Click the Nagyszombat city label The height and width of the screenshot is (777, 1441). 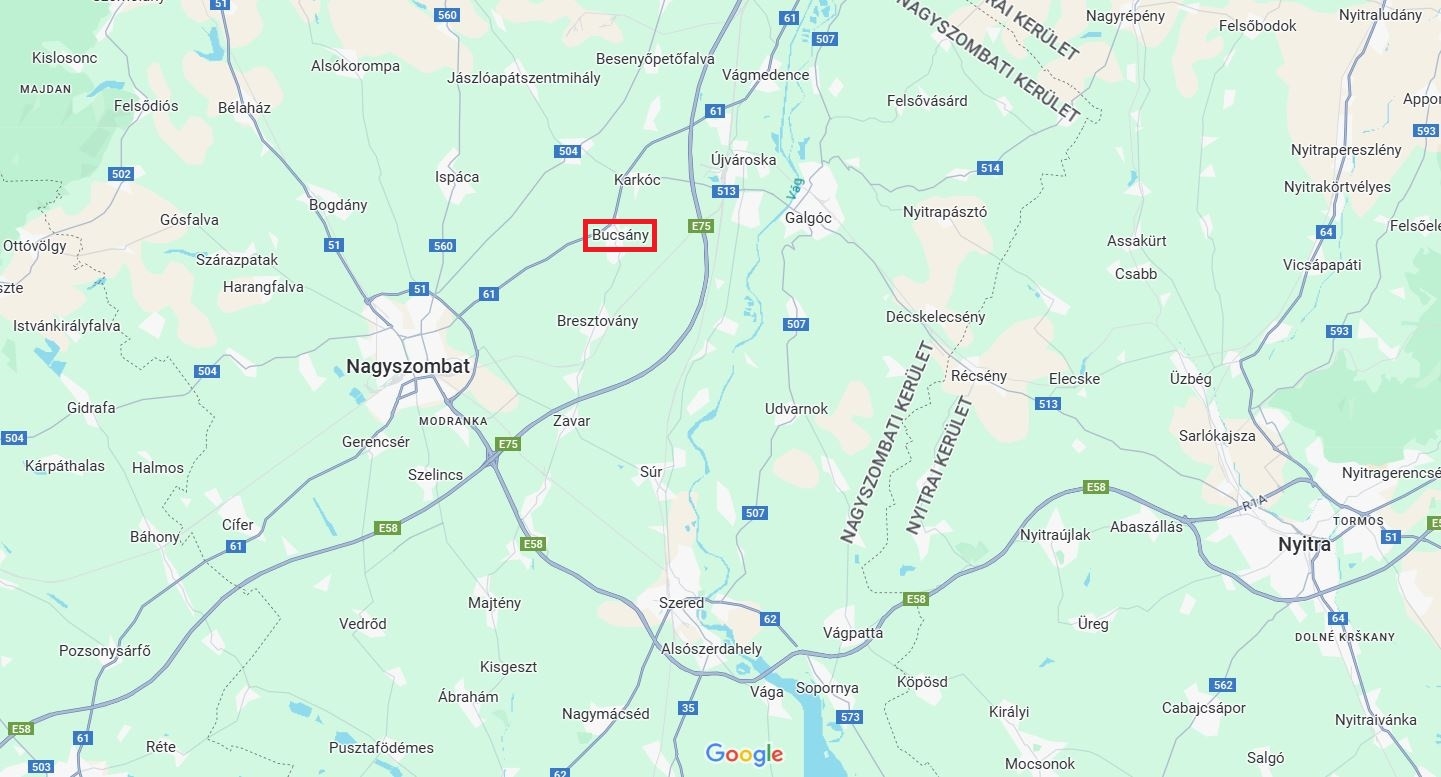(408, 366)
